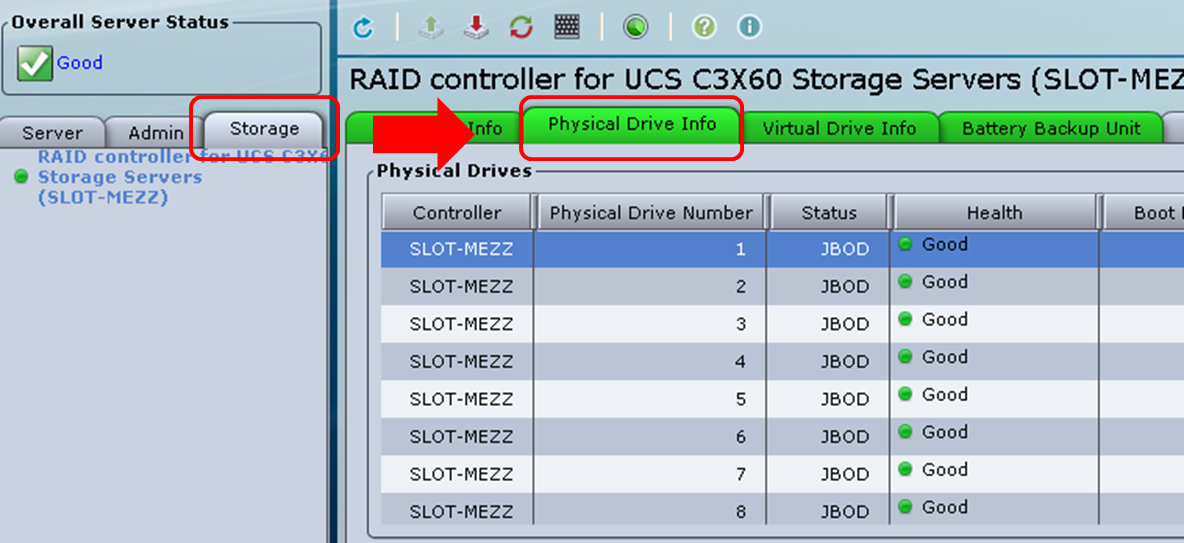Click physical drive number 8 cell
This screenshot has width=1184, height=543.
point(650,511)
